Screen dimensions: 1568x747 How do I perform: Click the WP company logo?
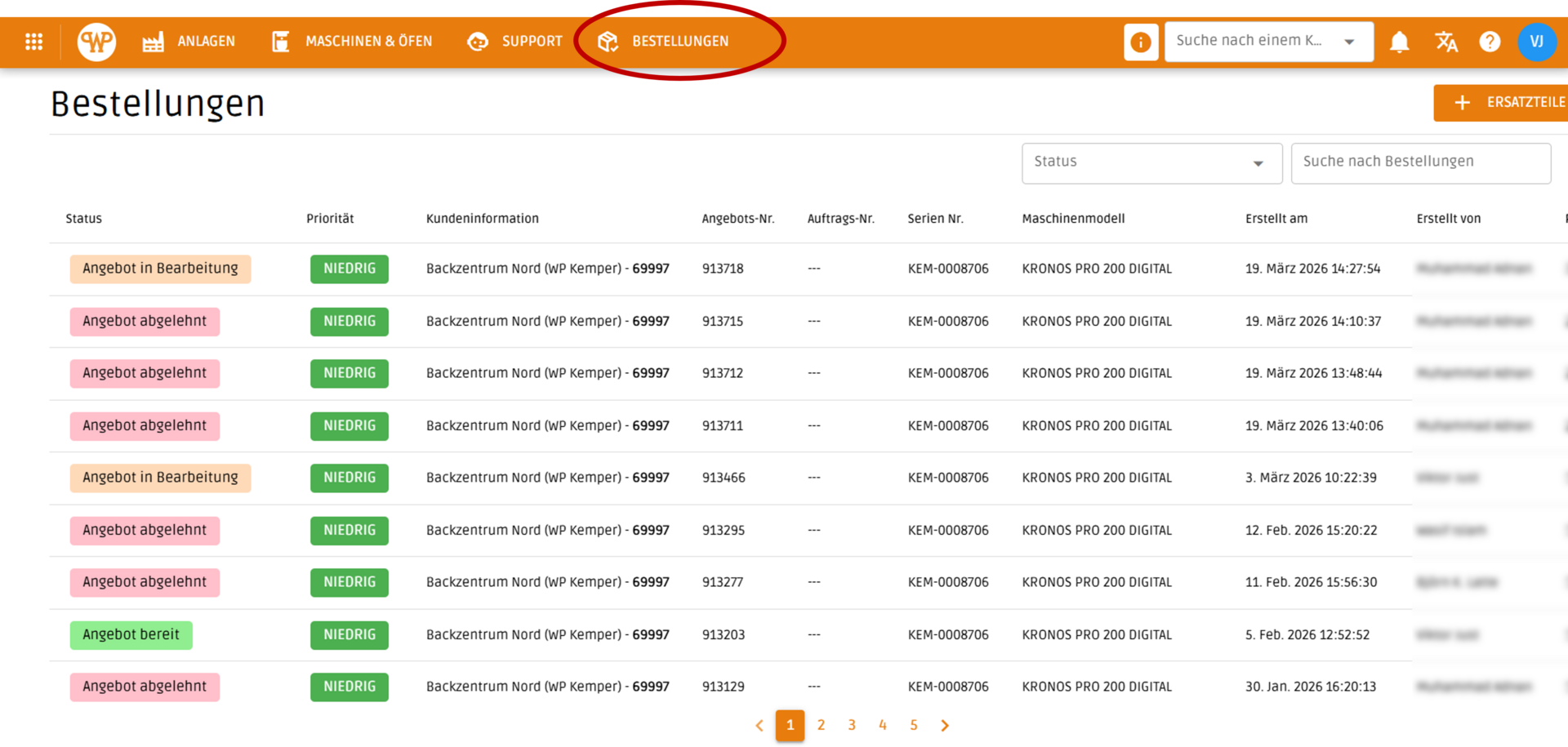tap(96, 42)
